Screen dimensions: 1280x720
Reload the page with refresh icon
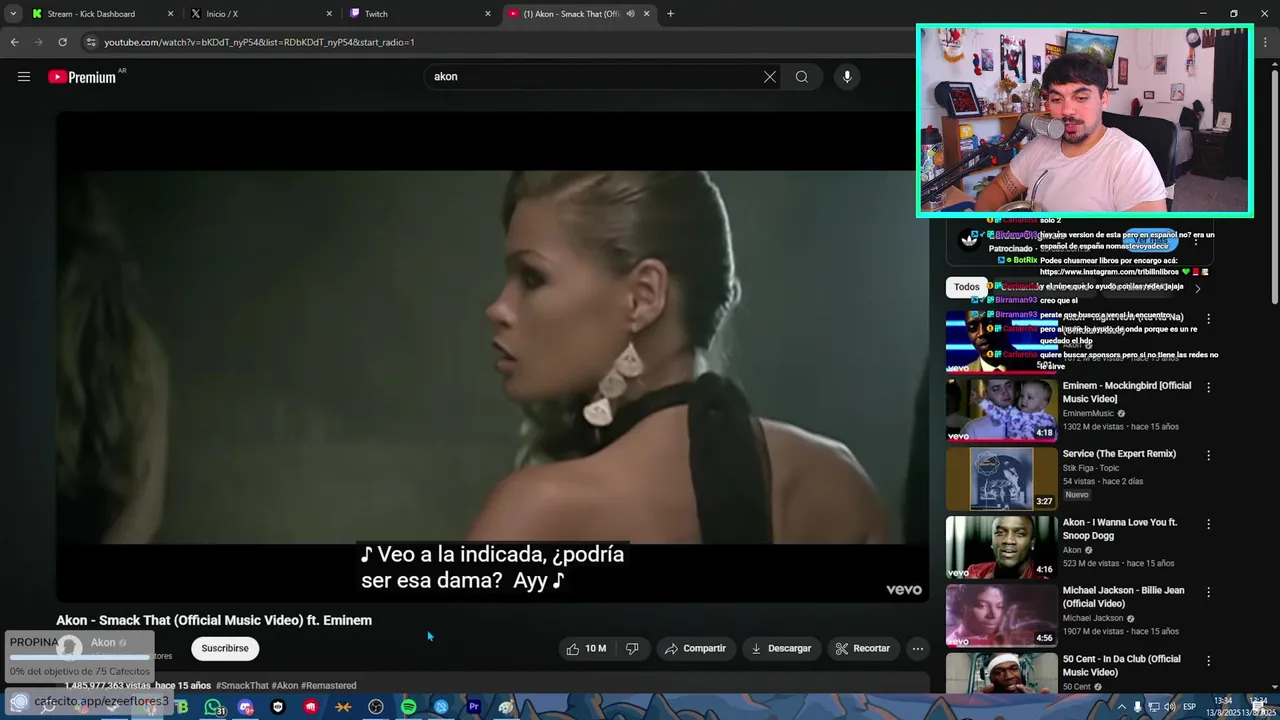(62, 42)
